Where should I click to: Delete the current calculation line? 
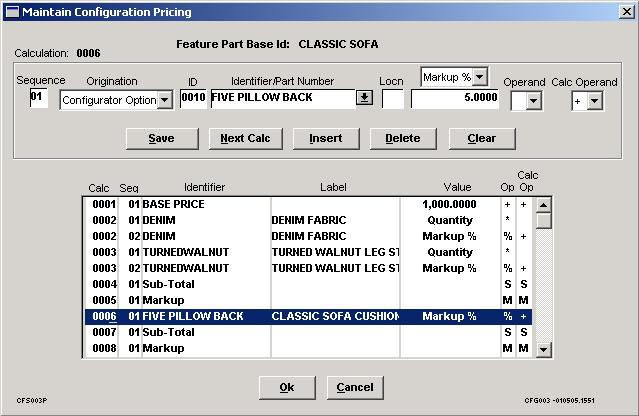click(x=403, y=139)
